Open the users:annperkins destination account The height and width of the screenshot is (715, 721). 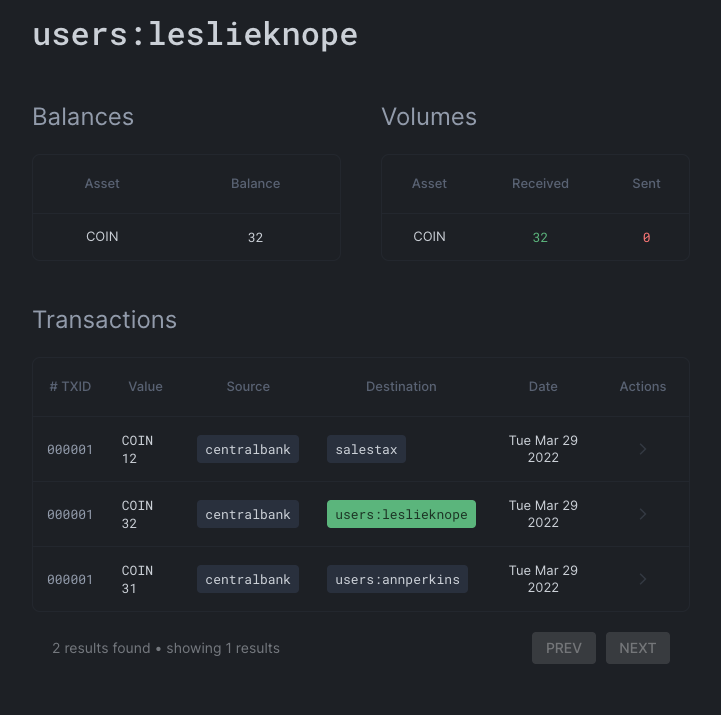point(397,580)
